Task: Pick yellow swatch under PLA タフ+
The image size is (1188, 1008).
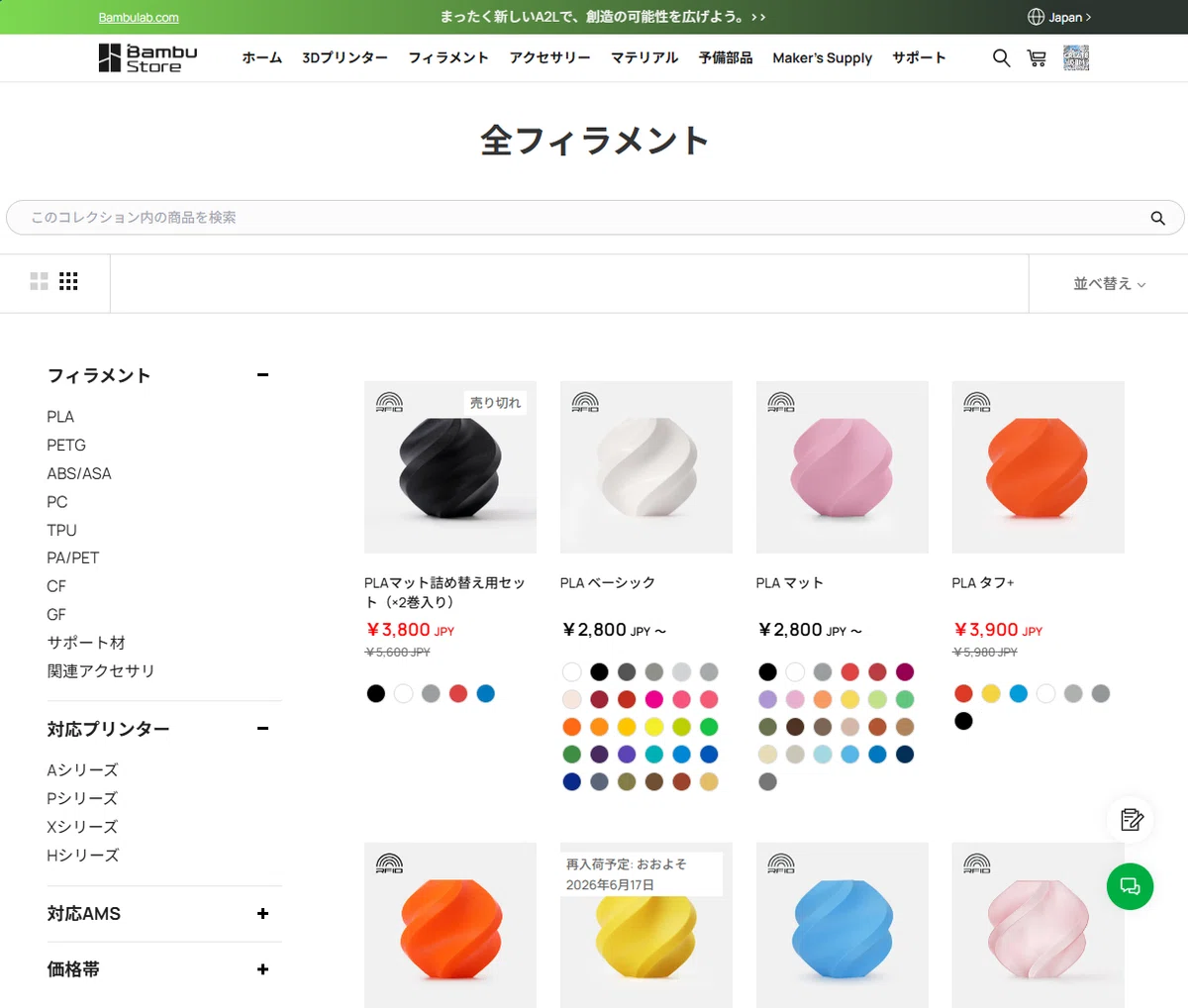Action: 991,694
